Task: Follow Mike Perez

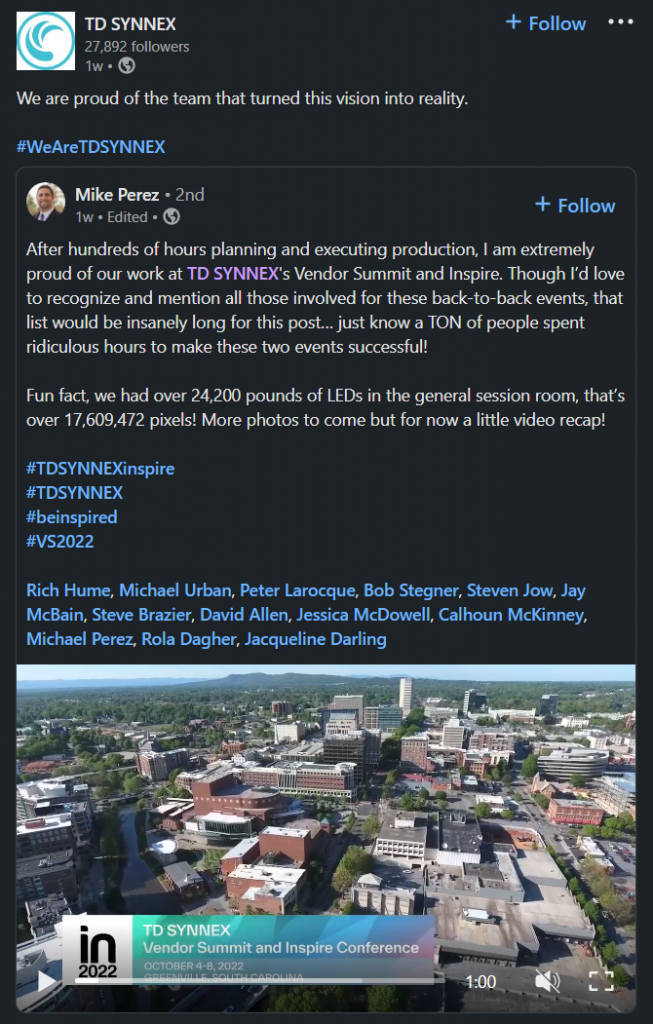Action: point(575,205)
